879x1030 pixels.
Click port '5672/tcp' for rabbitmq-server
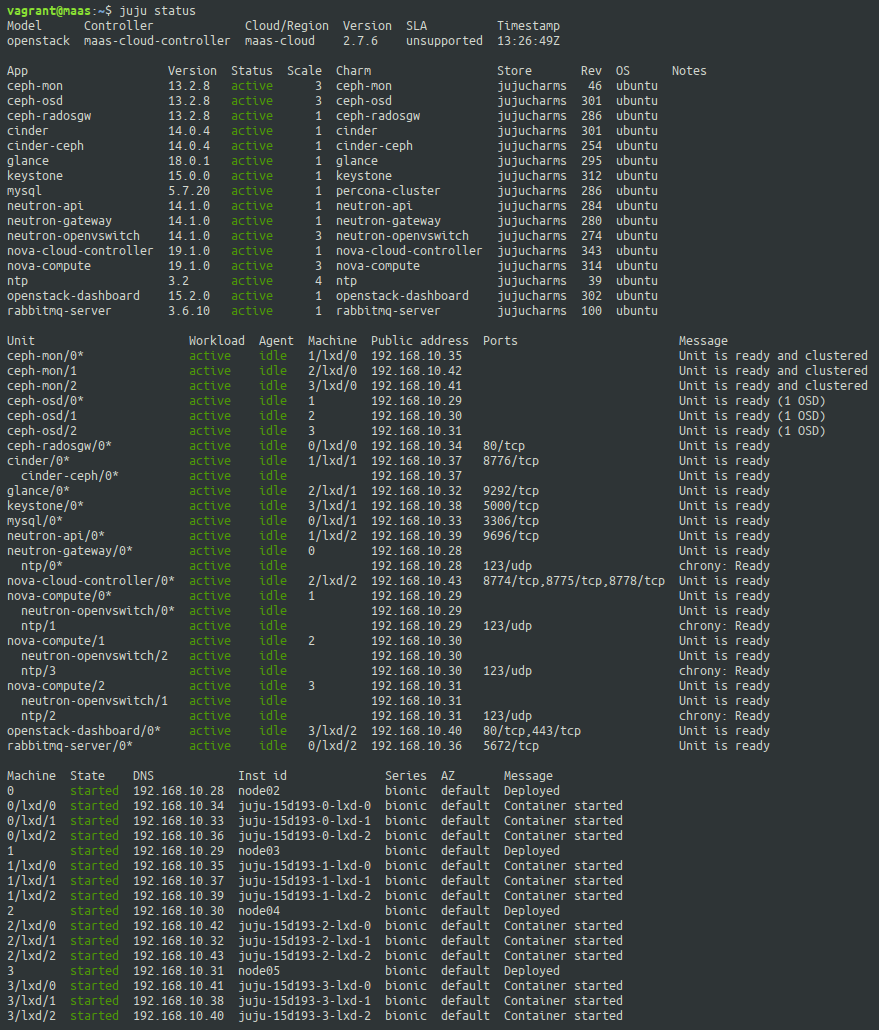click(x=510, y=746)
